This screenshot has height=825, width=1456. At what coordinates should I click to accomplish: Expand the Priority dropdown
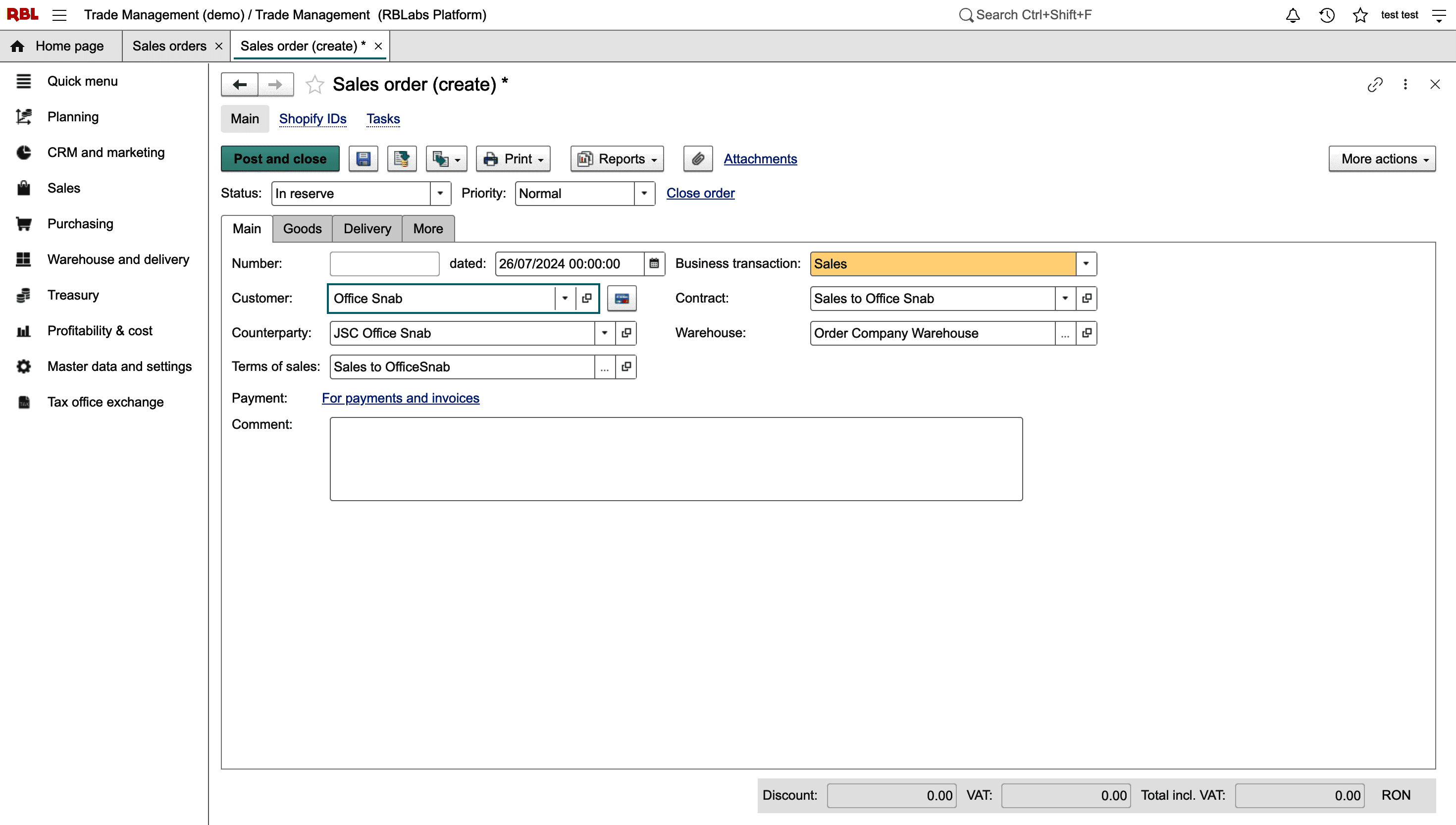tap(644, 193)
